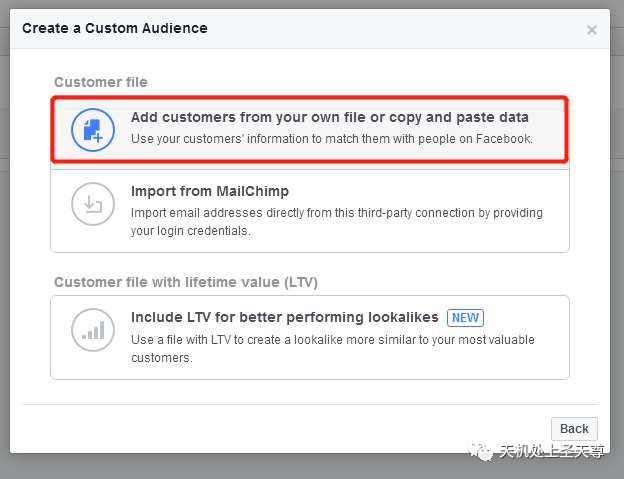The image size is (624, 479).
Task: Click the Chinese watermark text
Action: 552,452
